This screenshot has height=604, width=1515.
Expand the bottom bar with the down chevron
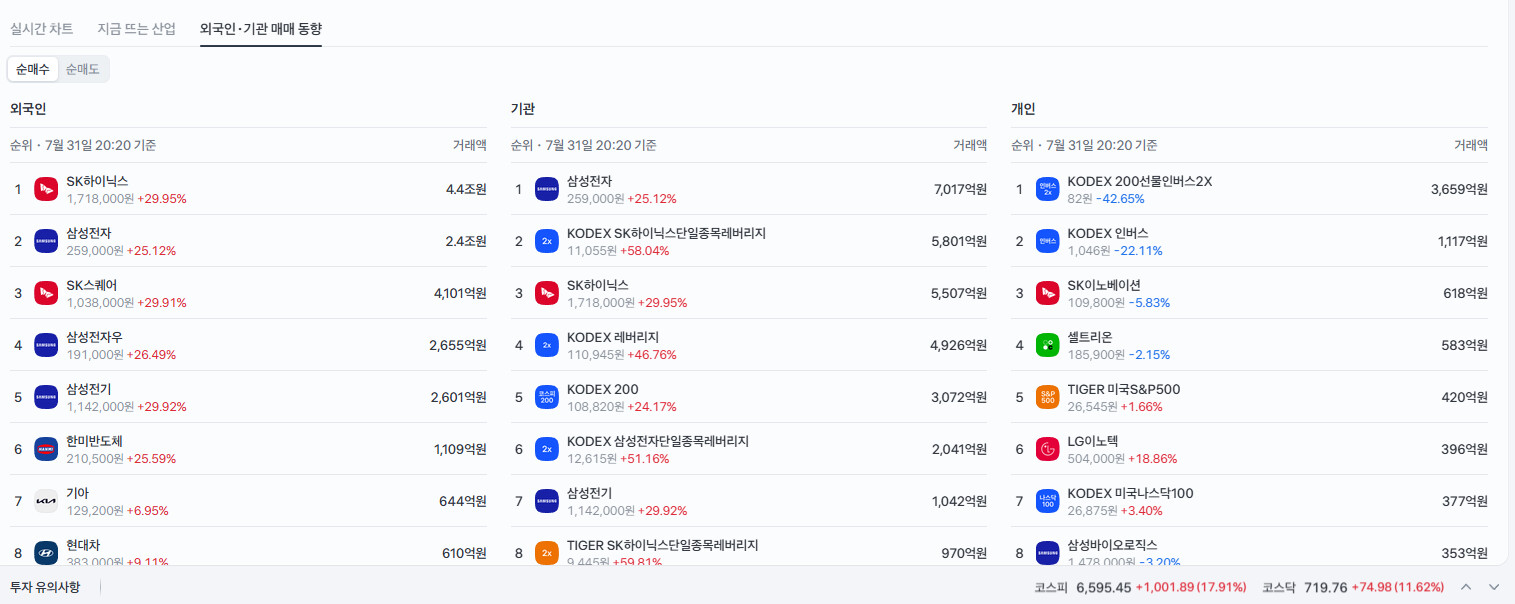click(x=1494, y=587)
